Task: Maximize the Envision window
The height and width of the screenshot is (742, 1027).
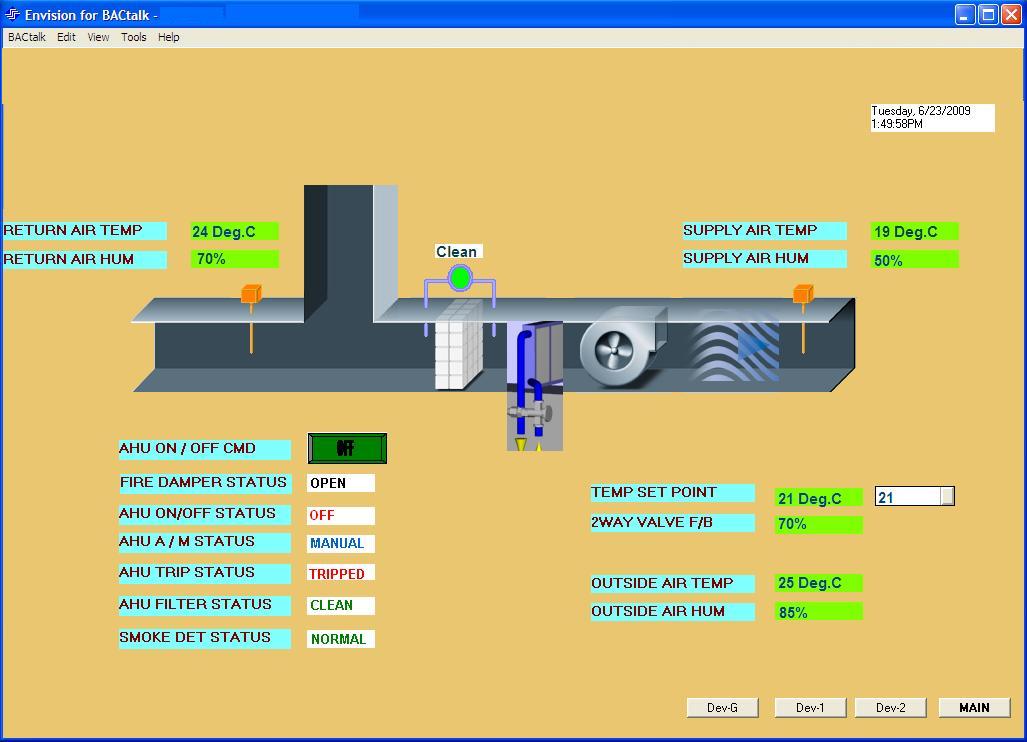Action: tap(988, 14)
